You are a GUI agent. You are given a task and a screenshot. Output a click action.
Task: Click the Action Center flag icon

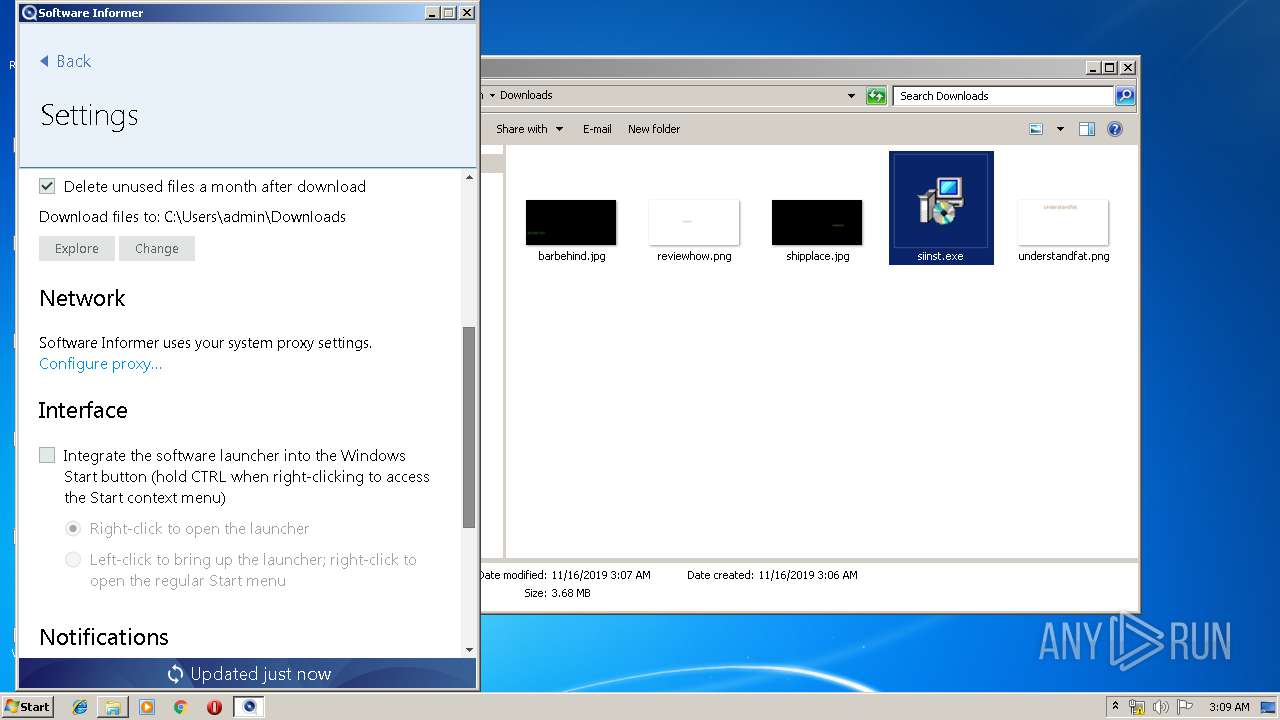tap(1185, 707)
